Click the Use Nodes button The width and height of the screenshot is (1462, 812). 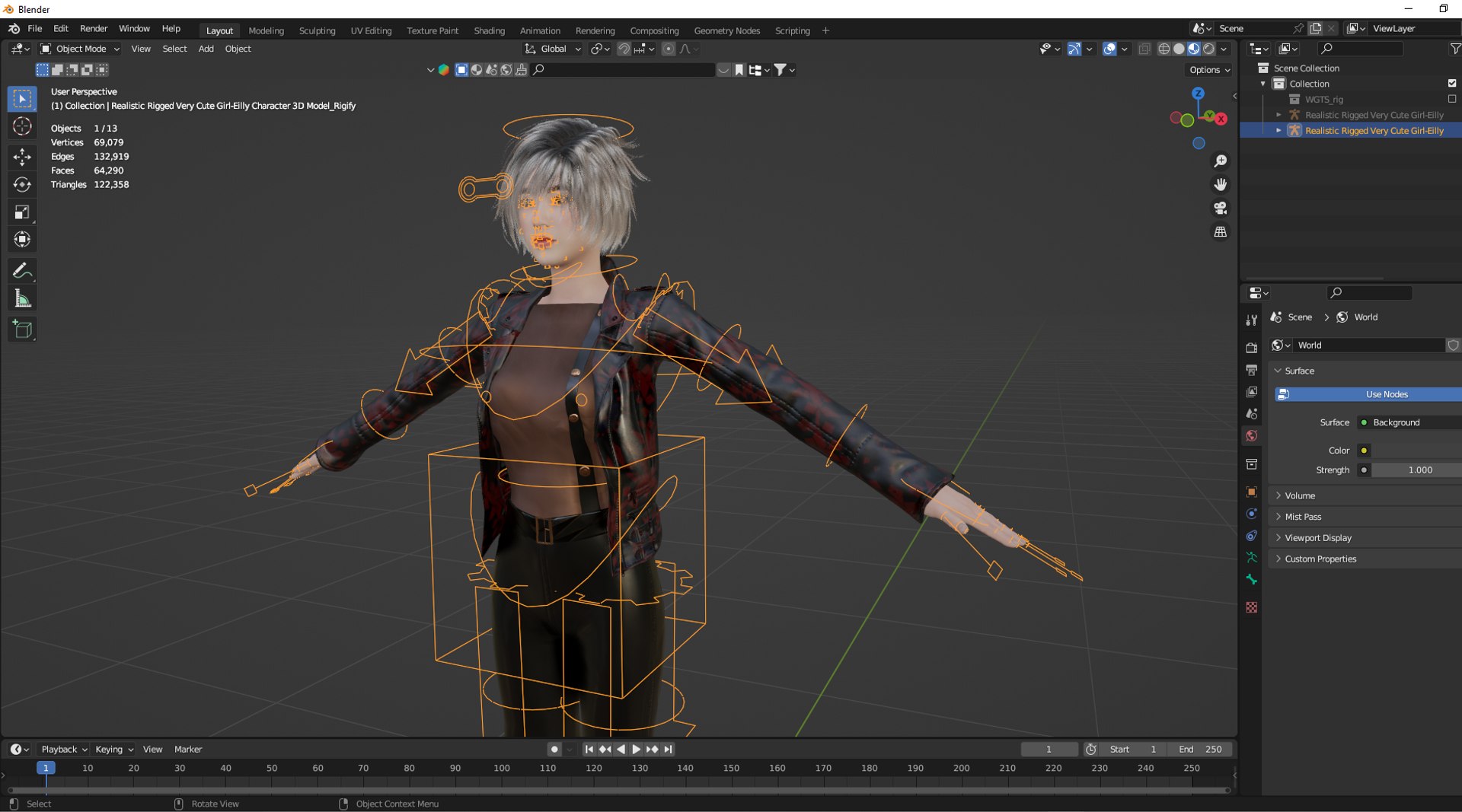(1368, 395)
